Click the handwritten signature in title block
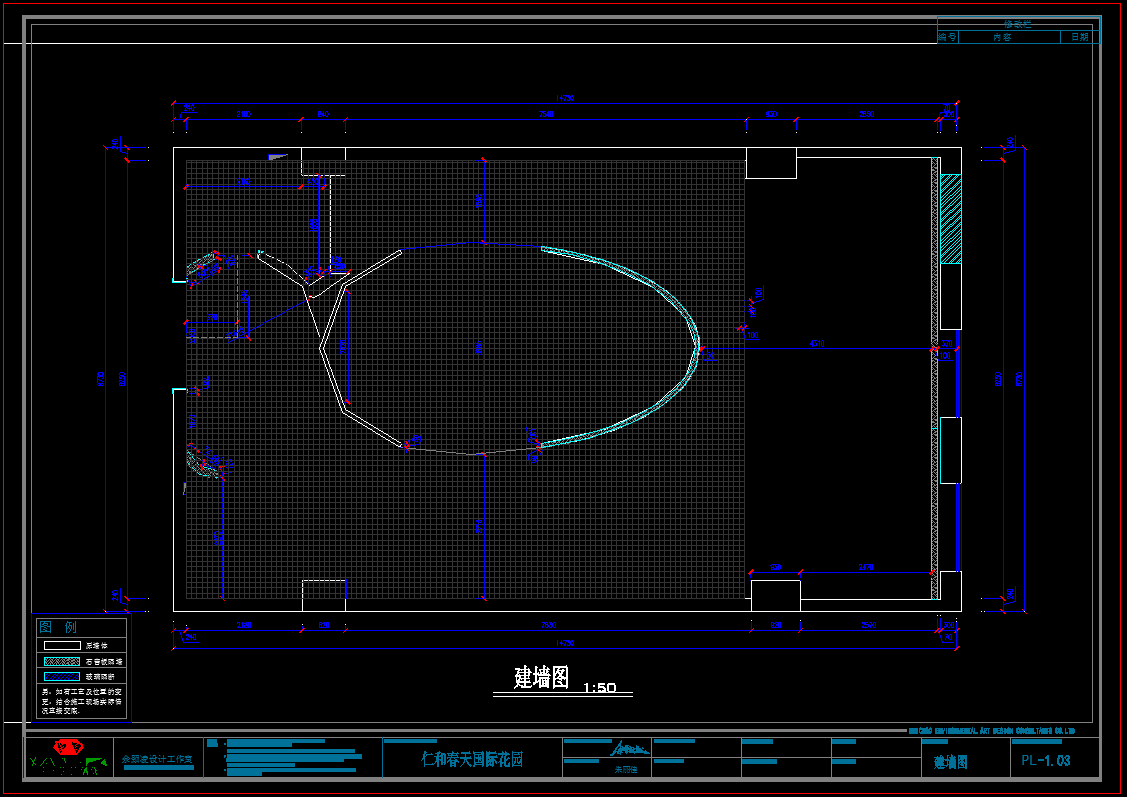This screenshot has height=797, width=1127. pyautogui.click(x=630, y=749)
